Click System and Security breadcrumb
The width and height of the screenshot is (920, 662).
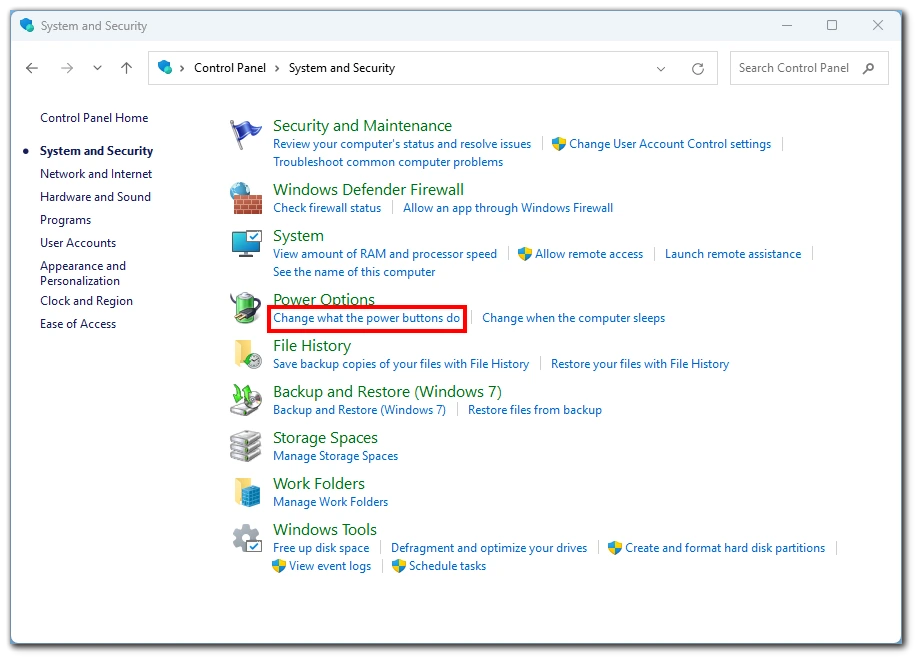point(341,68)
